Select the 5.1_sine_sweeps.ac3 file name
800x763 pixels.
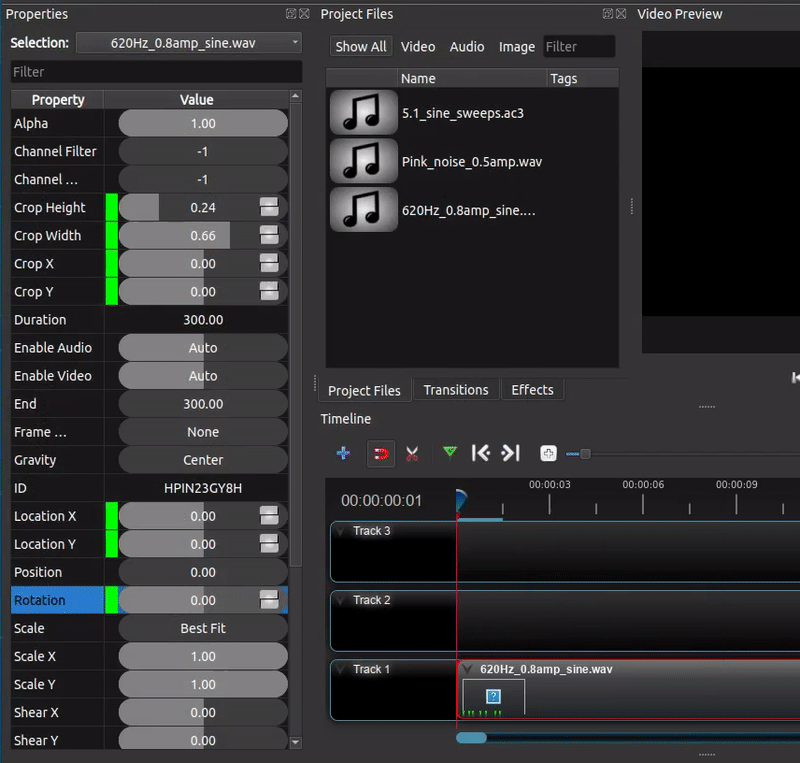[x=463, y=113]
